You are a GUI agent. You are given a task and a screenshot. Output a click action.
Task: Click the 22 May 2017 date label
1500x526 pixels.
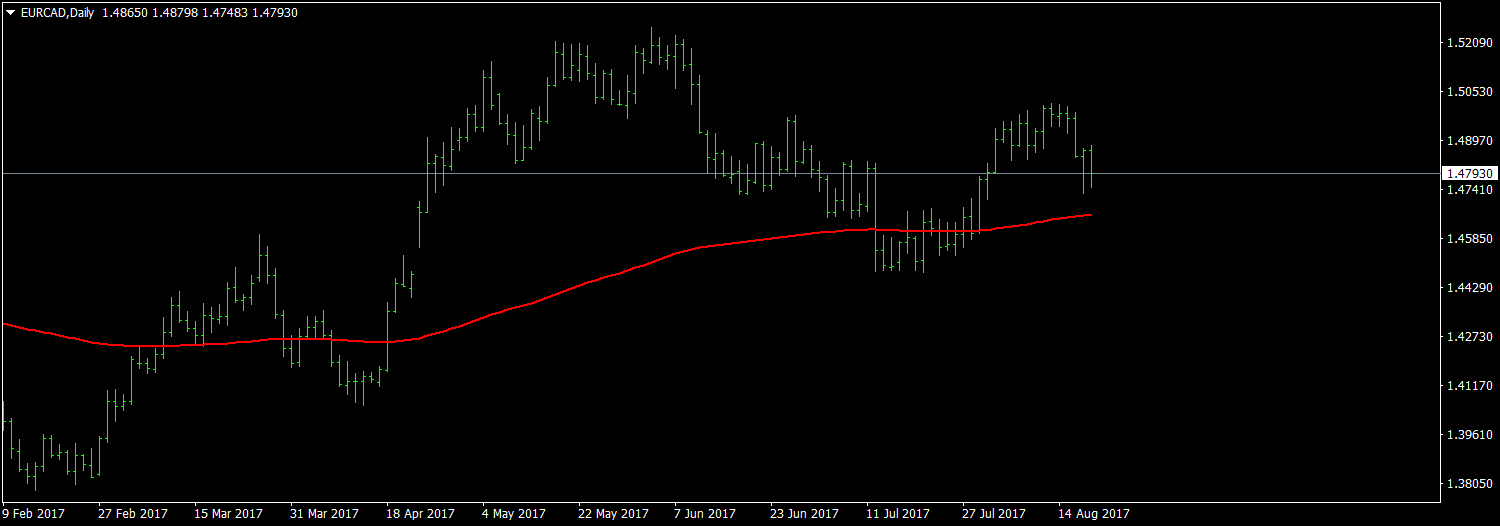point(613,514)
